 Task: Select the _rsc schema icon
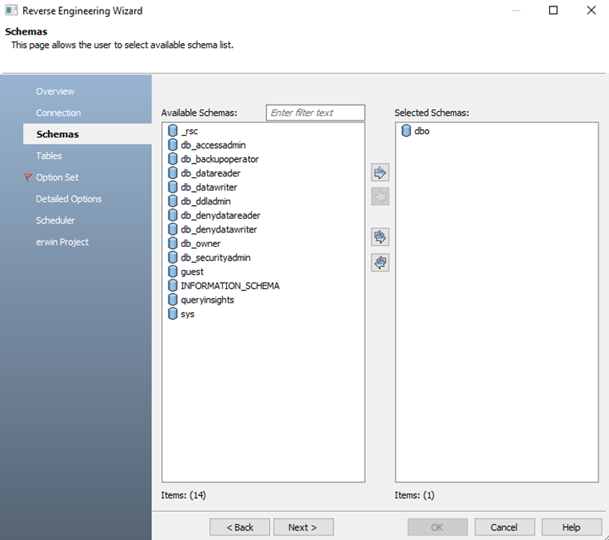click(x=173, y=131)
